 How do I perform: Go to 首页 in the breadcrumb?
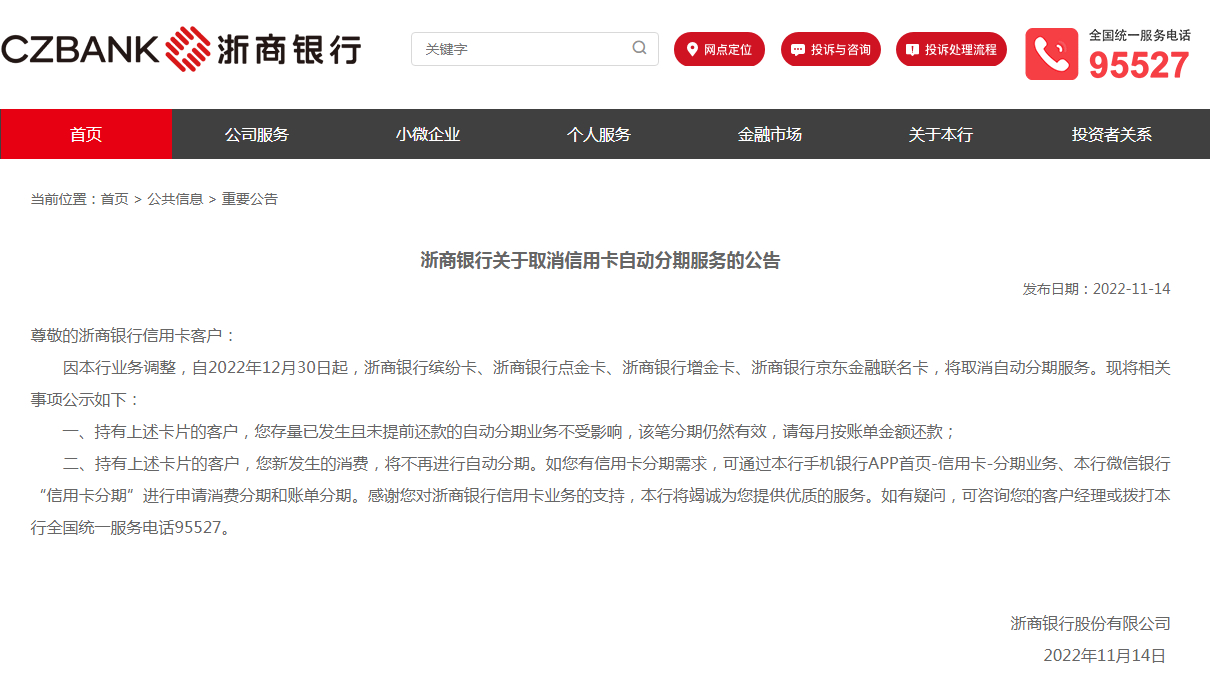(x=115, y=199)
